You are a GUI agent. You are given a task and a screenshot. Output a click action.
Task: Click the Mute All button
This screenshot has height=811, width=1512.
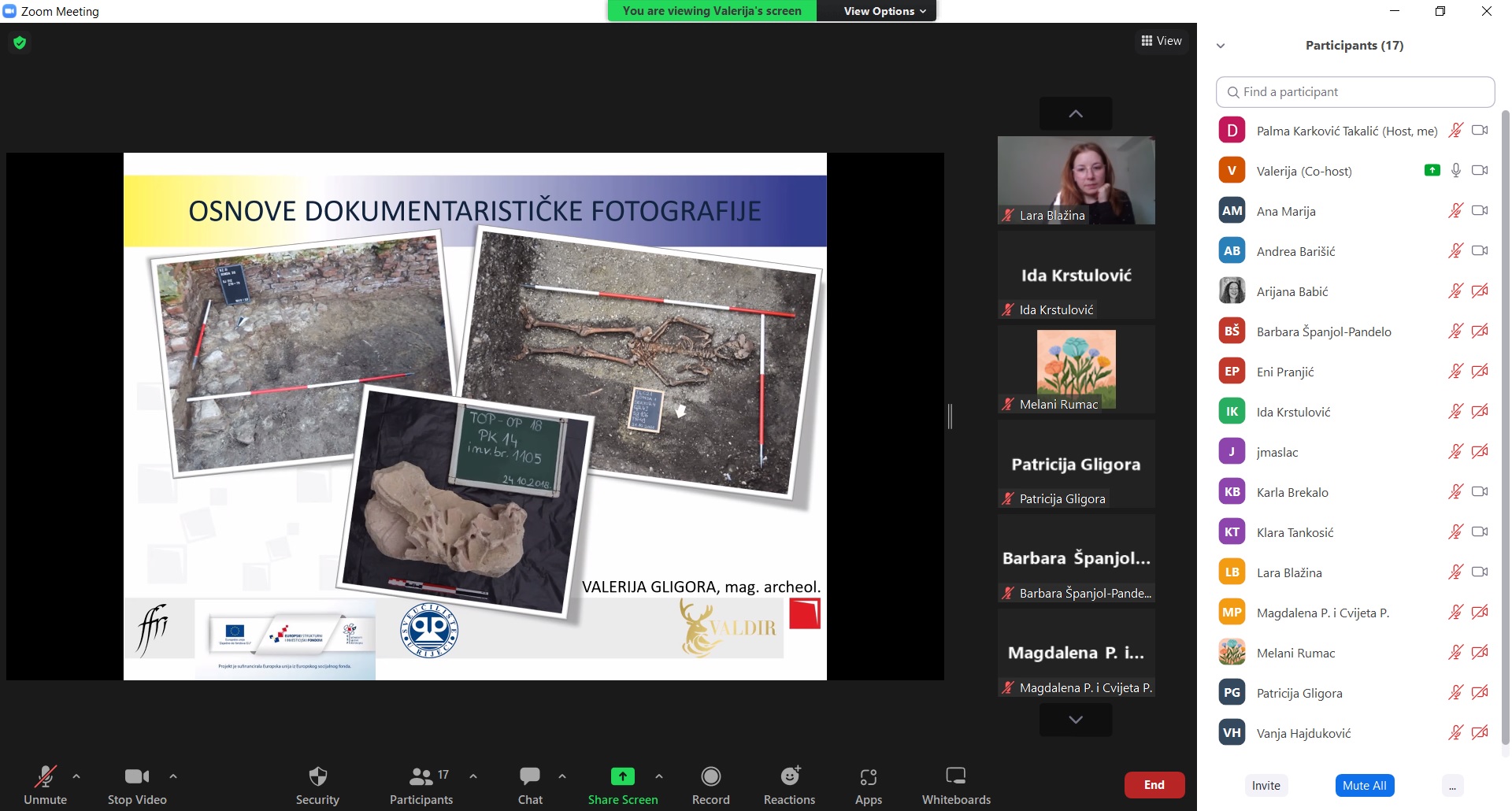point(1364,786)
